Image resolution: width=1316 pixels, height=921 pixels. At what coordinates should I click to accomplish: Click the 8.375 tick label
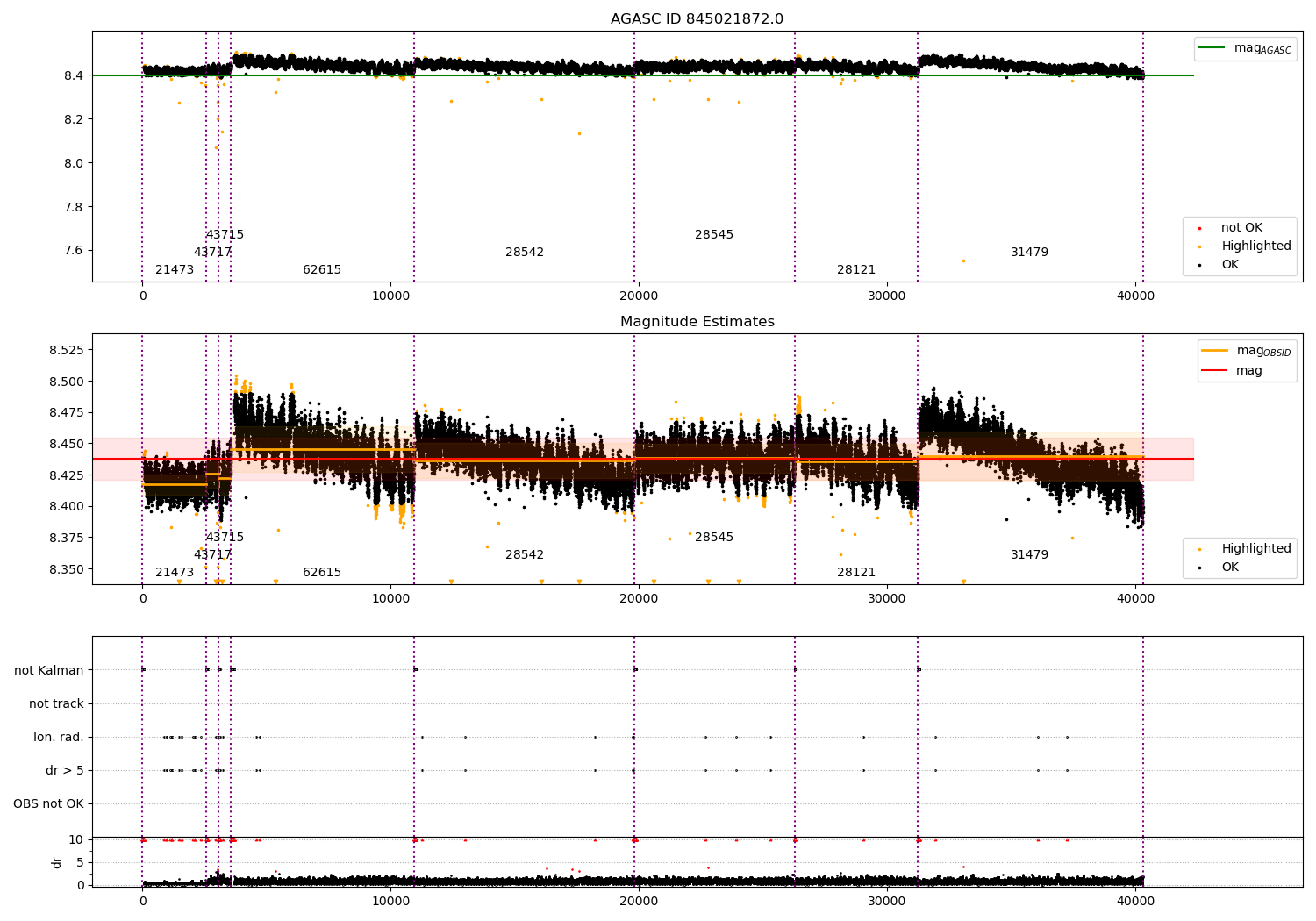[x=68, y=538]
